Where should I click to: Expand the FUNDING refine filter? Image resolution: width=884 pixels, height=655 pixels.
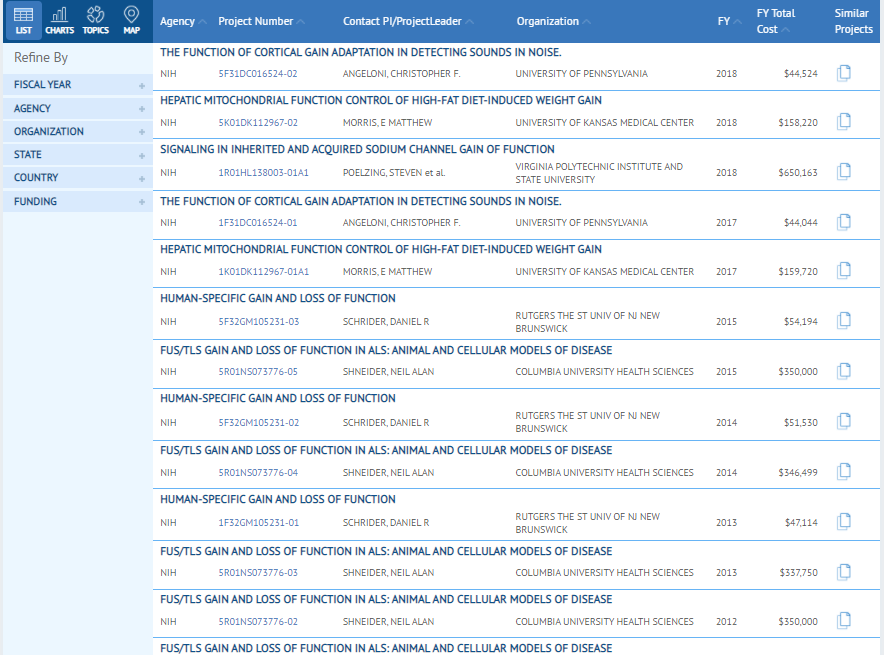[78, 201]
